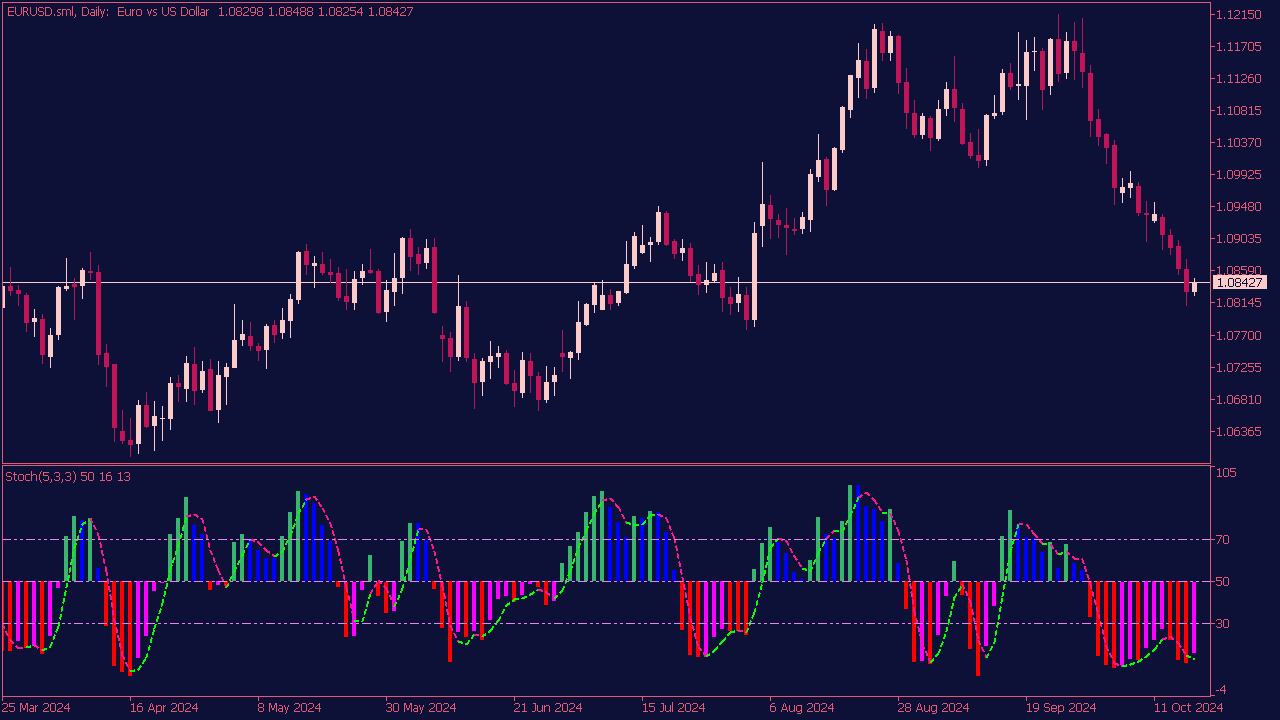Click the 21 Jun 2024 date label
1280x720 pixels.
click(x=547, y=707)
